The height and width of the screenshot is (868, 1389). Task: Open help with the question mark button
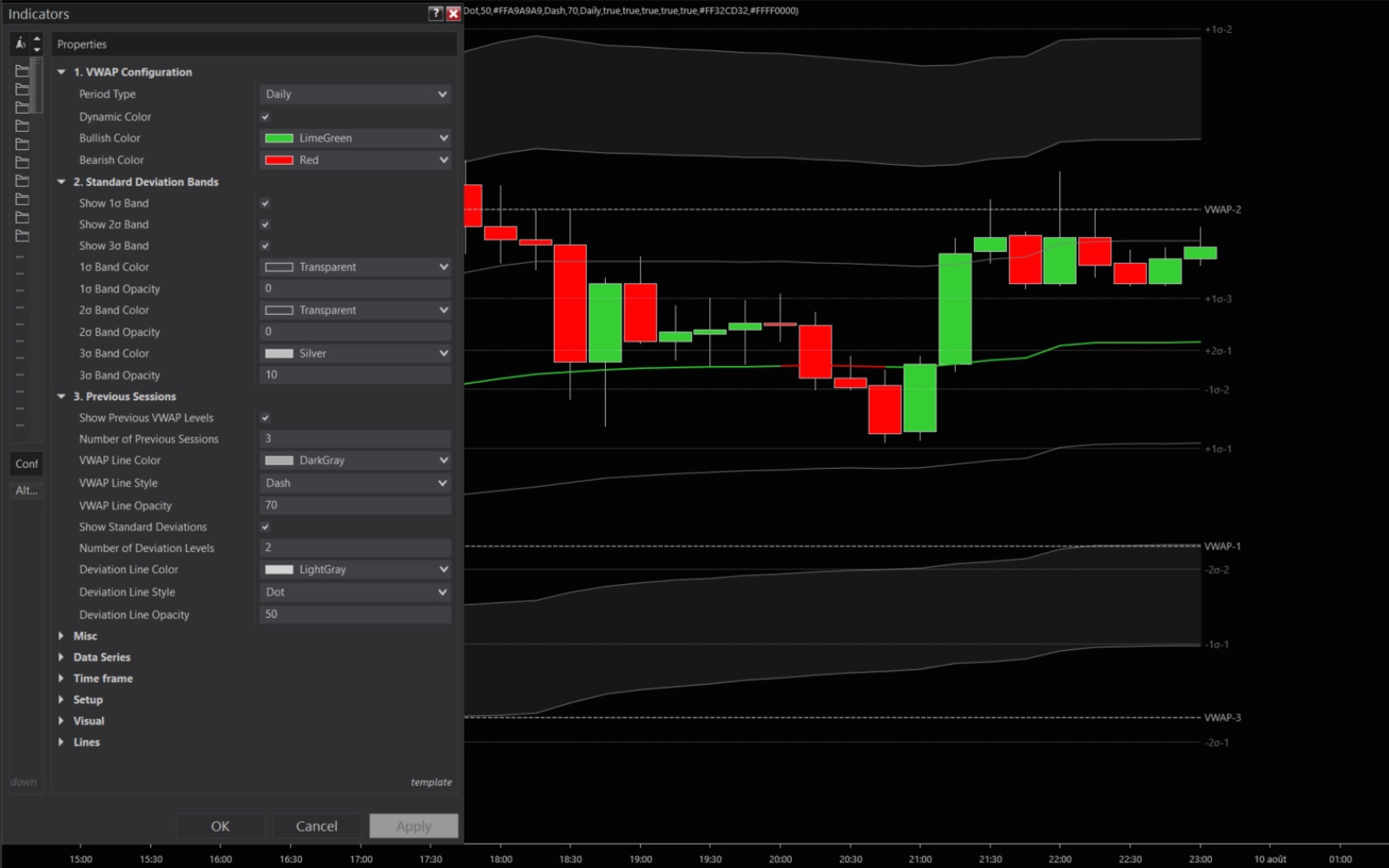436,13
